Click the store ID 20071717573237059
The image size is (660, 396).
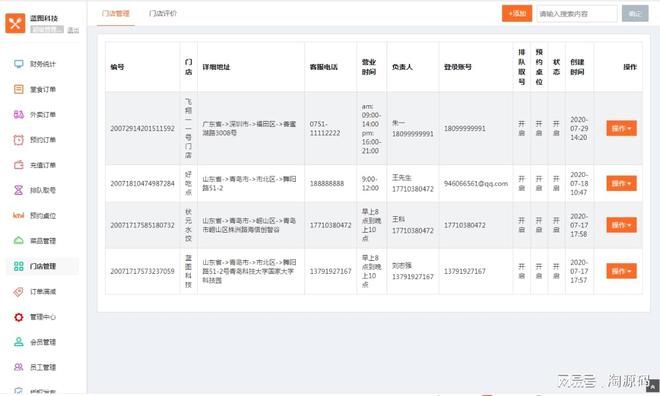click(142, 271)
